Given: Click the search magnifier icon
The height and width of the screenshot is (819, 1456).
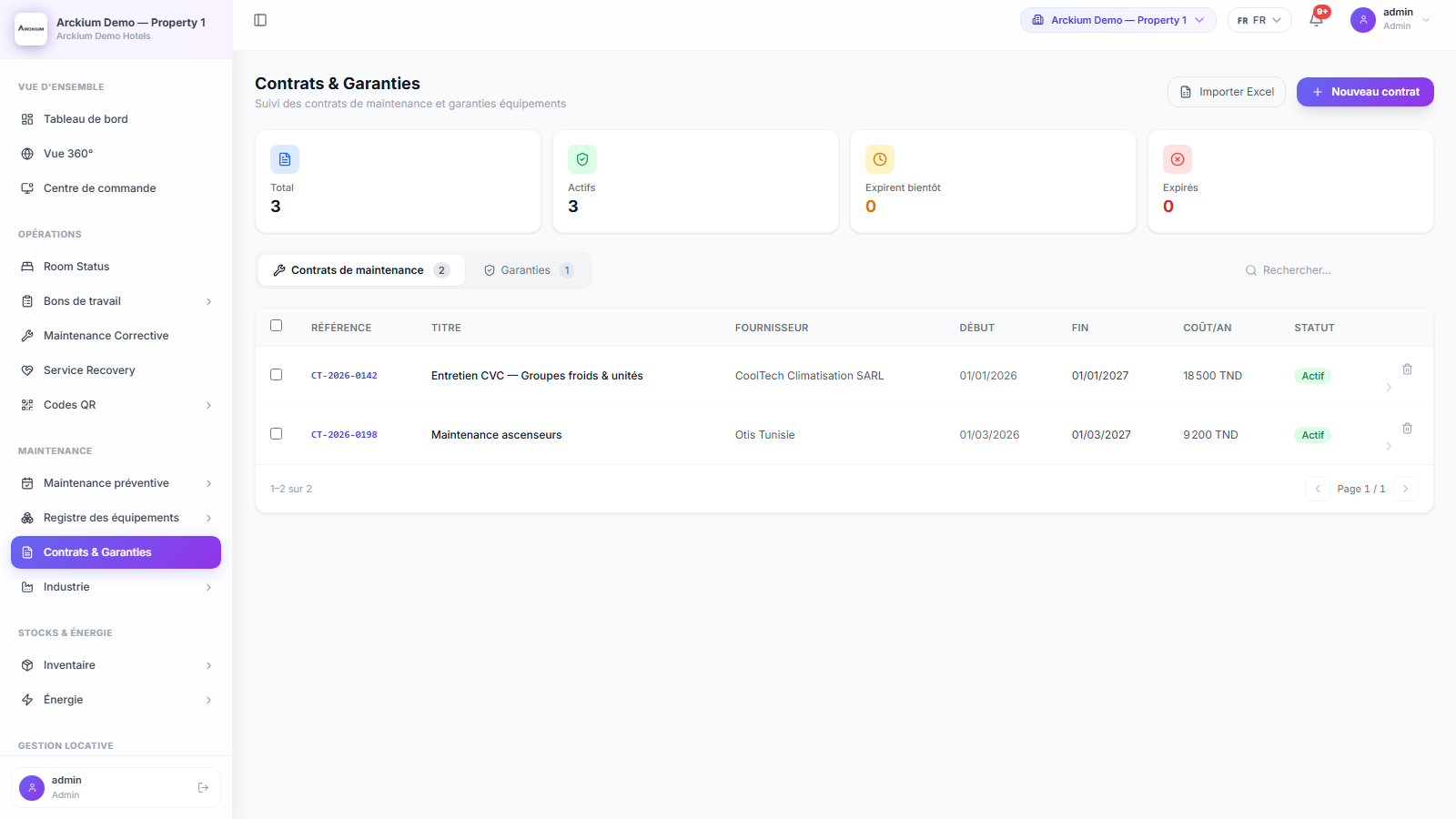Looking at the screenshot, I should [1251, 270].
